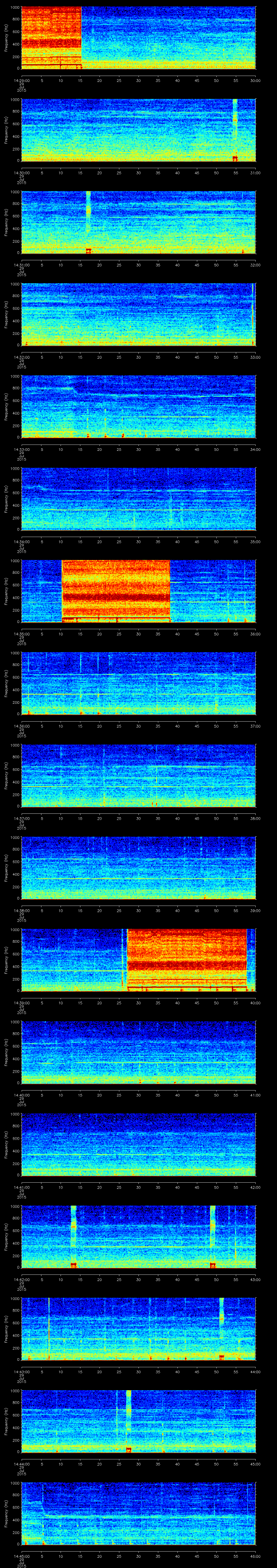
Task: Click the narrow vertical burst in the 14:43:00 spectrogram
Action: pyautogui.click(x=222, y=1329)
